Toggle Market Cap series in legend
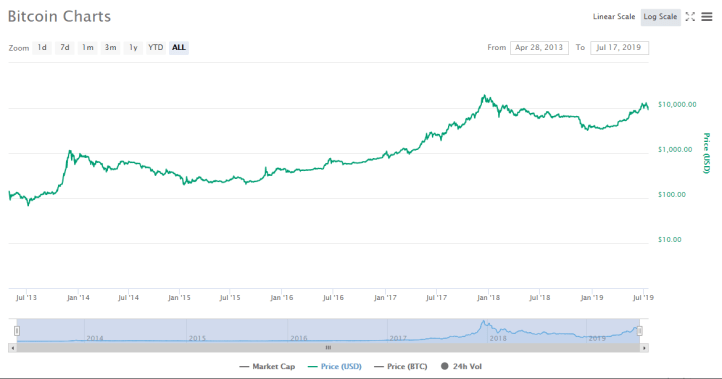The image size is (722, 379). [267, 367]
